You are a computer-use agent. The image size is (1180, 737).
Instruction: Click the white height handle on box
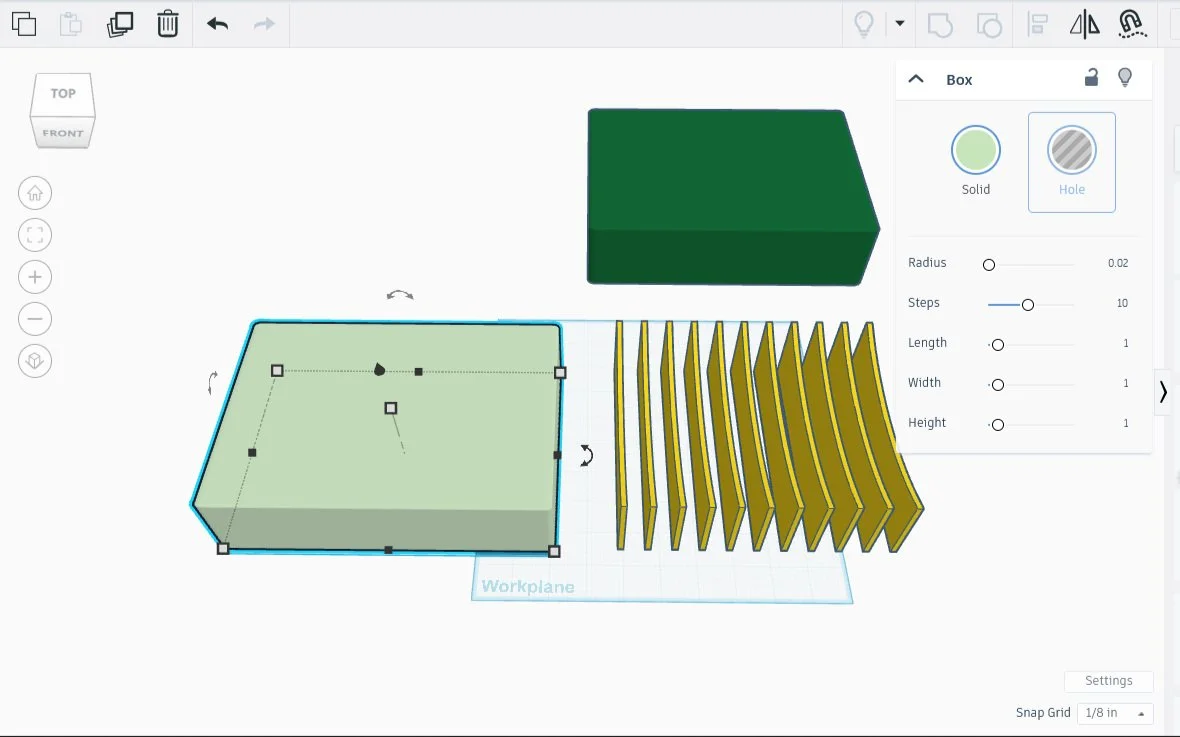coord(391,408)
